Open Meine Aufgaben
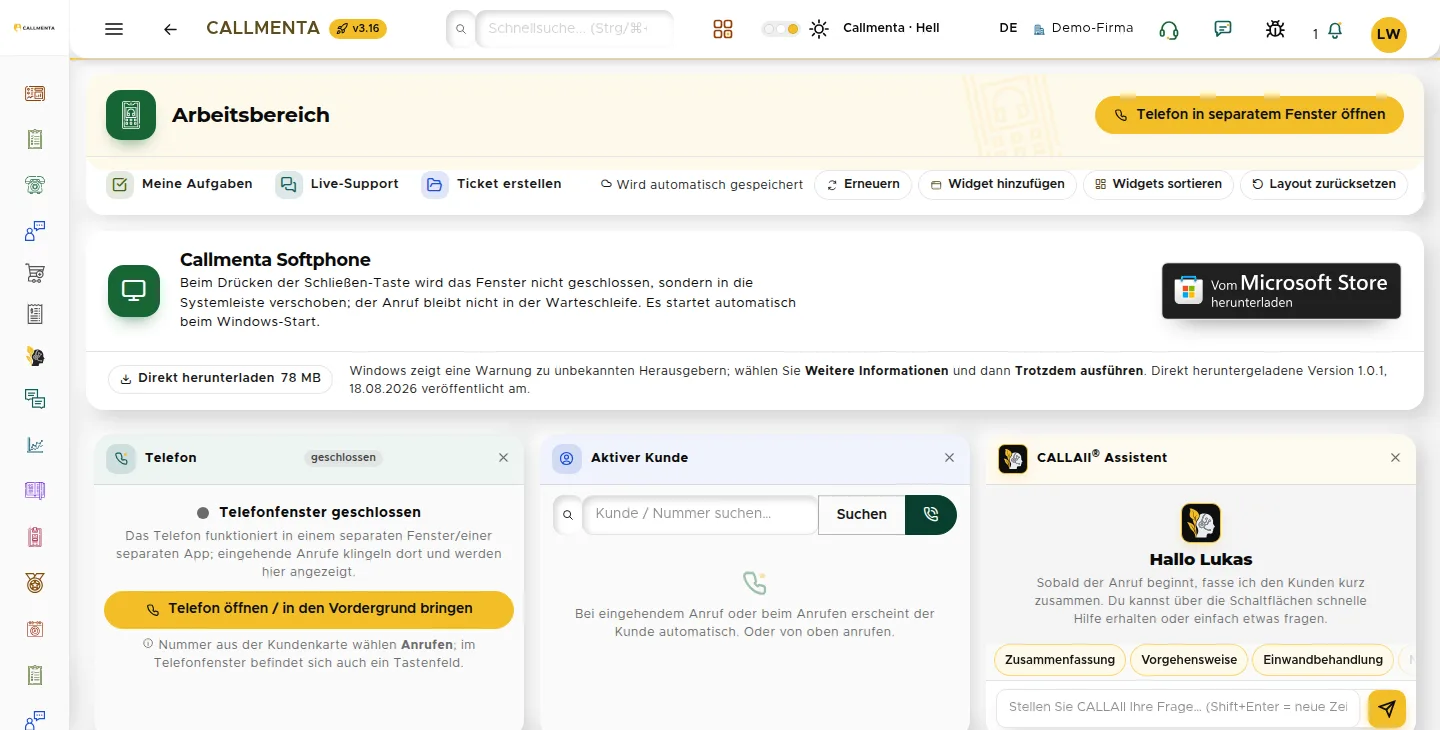1440x730 pixels. 180,184
